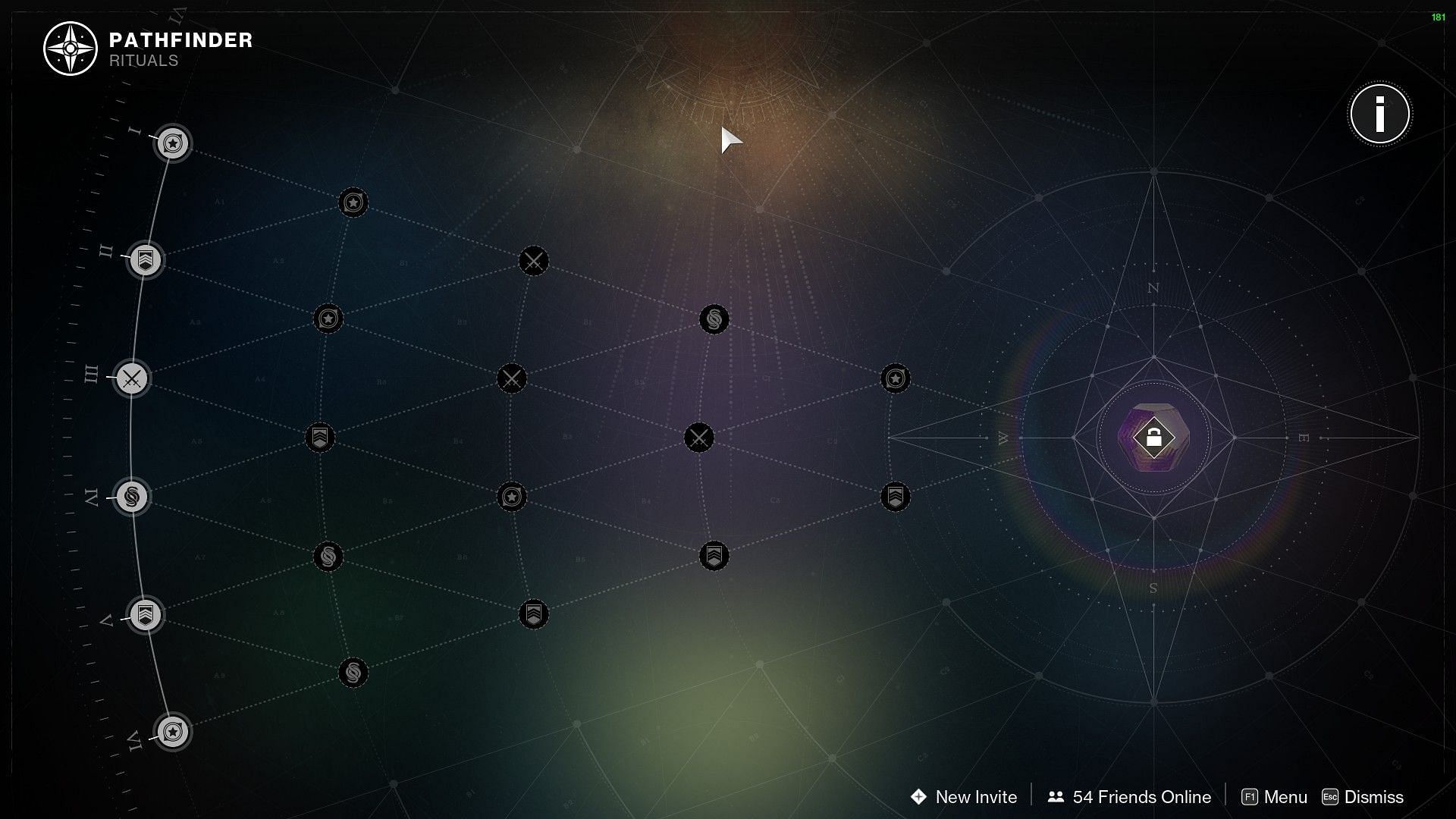Toggle the X-node at grid center row III
Image resolution: width=1456 pixels, height=819 pixels.
click(x=509, y=378)
